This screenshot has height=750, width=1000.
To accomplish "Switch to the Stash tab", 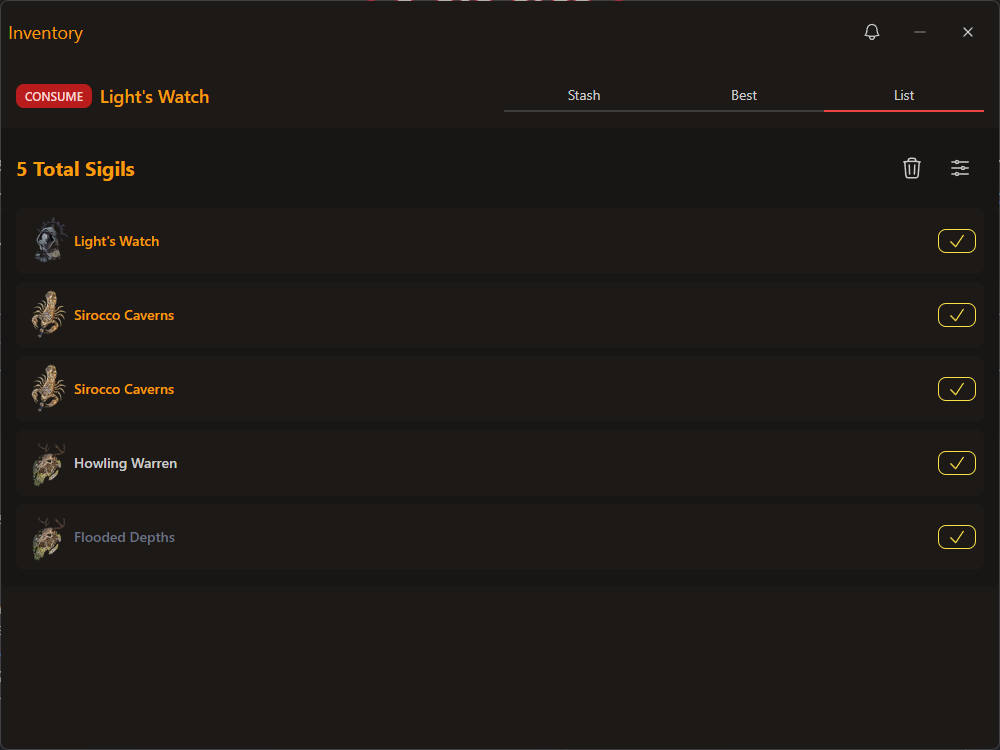I will tap(584, 96).
